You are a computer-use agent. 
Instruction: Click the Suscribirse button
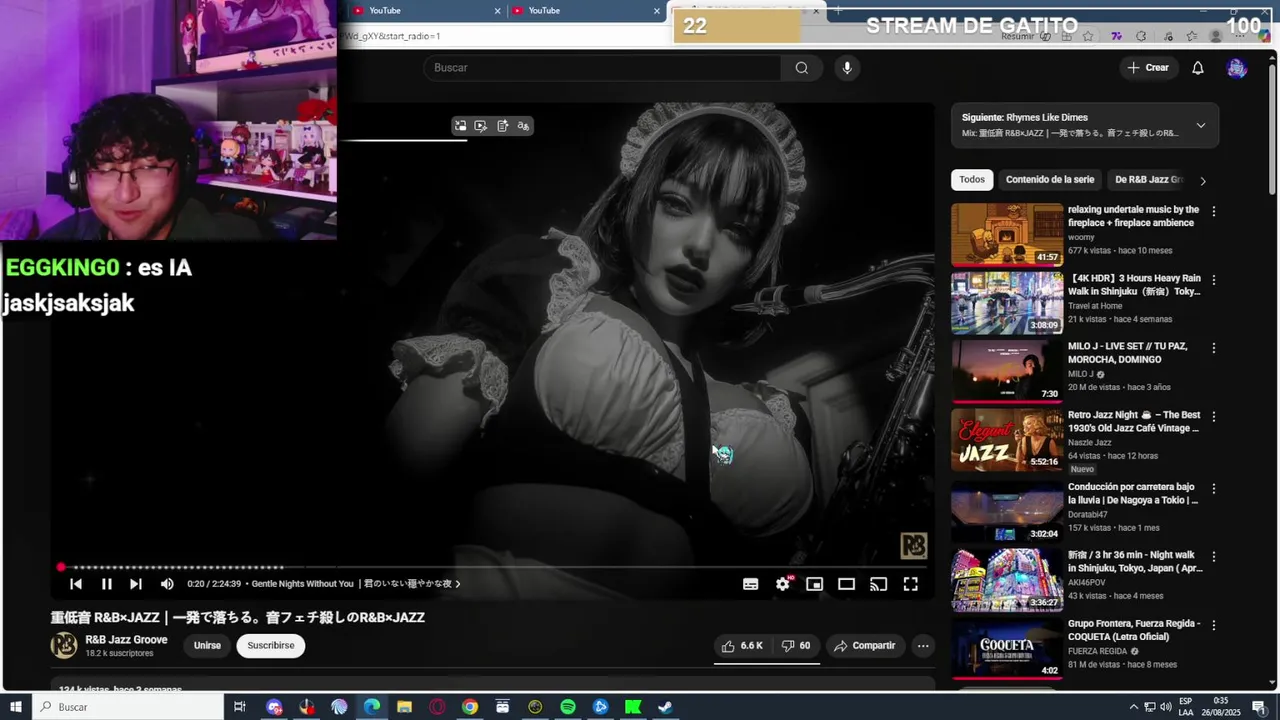coord(271,646)
